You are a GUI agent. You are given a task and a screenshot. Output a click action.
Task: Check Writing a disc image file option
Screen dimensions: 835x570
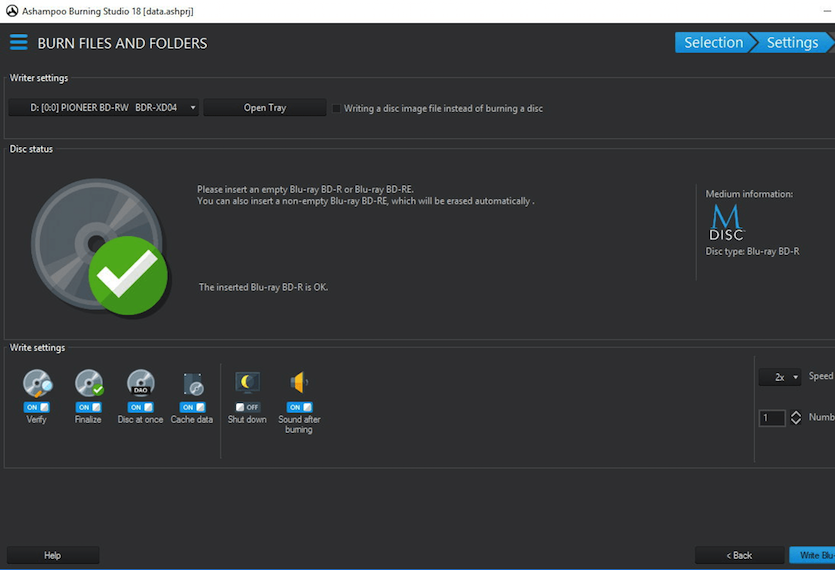click(336, 109)
